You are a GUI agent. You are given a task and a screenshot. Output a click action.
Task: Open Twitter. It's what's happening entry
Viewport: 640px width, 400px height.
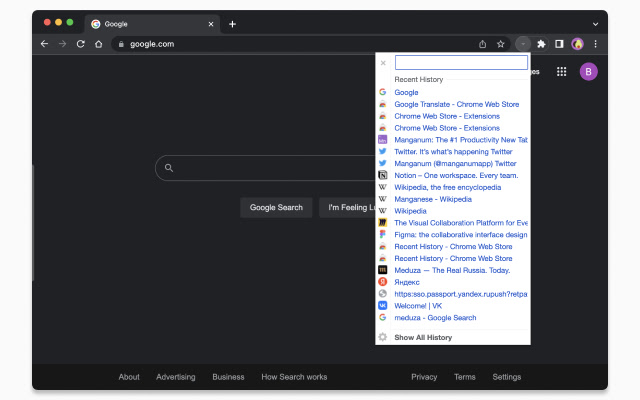click(453, 151)
